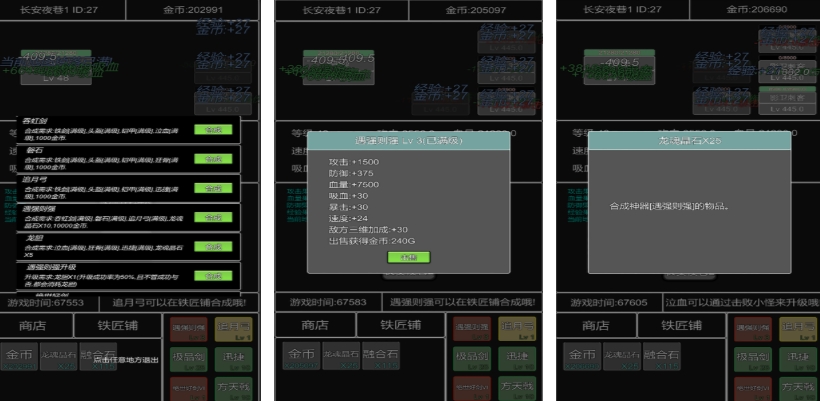820x401 pixels.
Task: Click the green button in the 遇强则强 Lv 3 dialog
Action: pyautogui.click(x=408, y=257)
